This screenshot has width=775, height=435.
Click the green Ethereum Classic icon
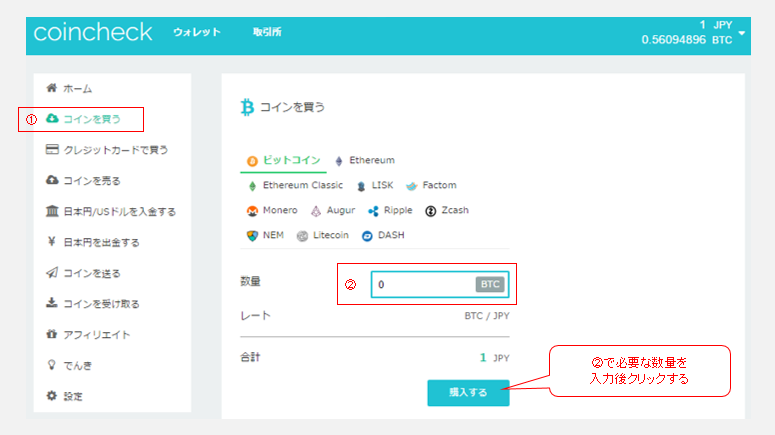tap(252, 186)
